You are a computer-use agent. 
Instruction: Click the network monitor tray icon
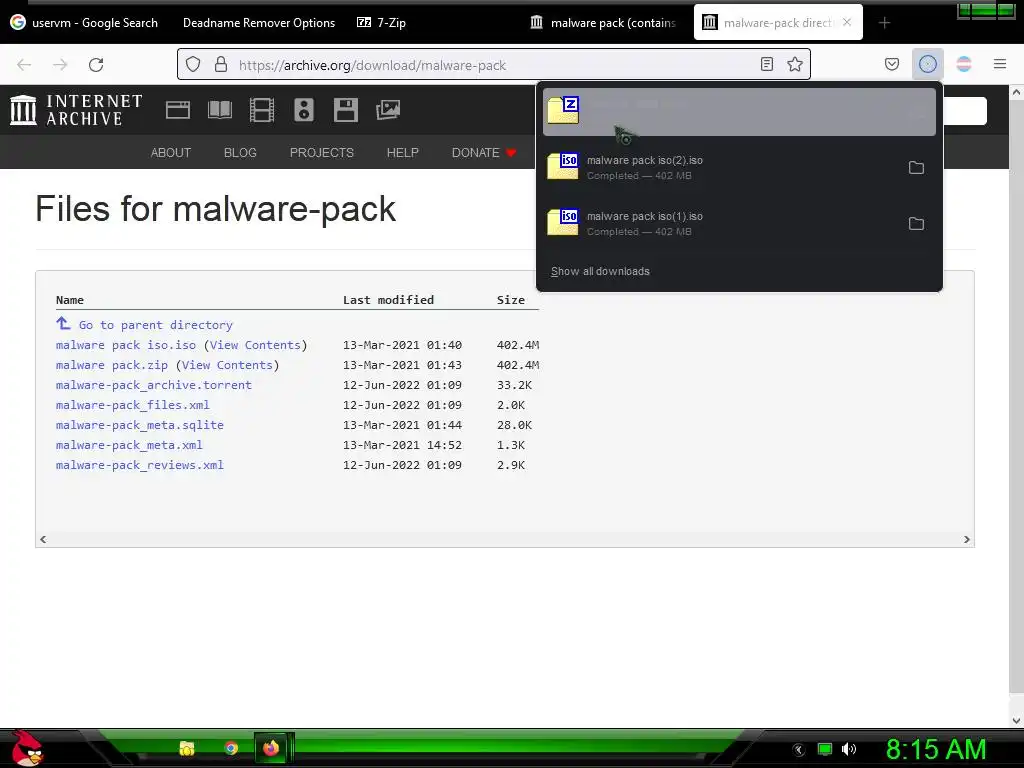pyautogui.click(x=825, y=749)
